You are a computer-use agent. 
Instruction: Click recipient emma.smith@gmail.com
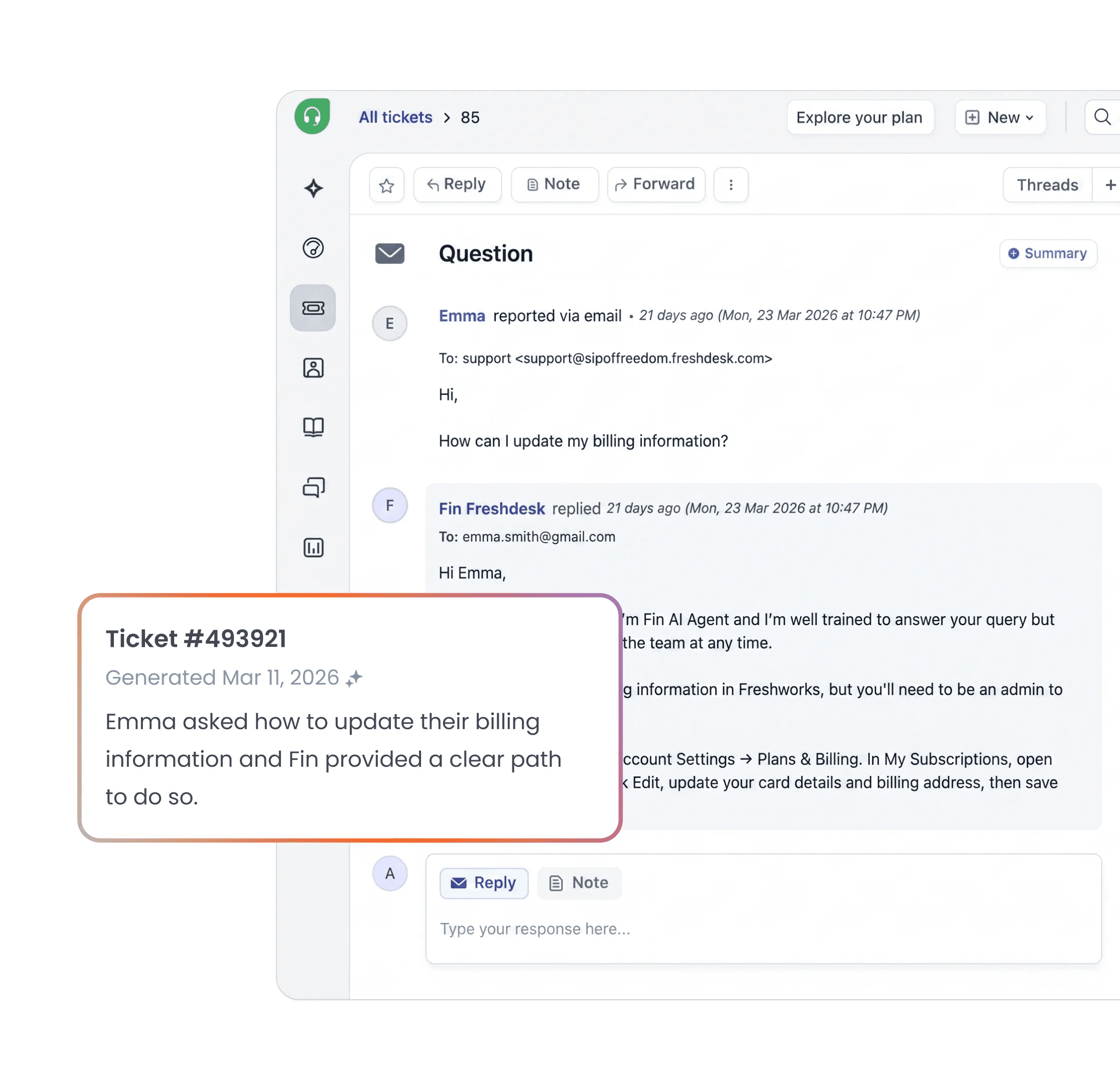click(x=538, y=537)
